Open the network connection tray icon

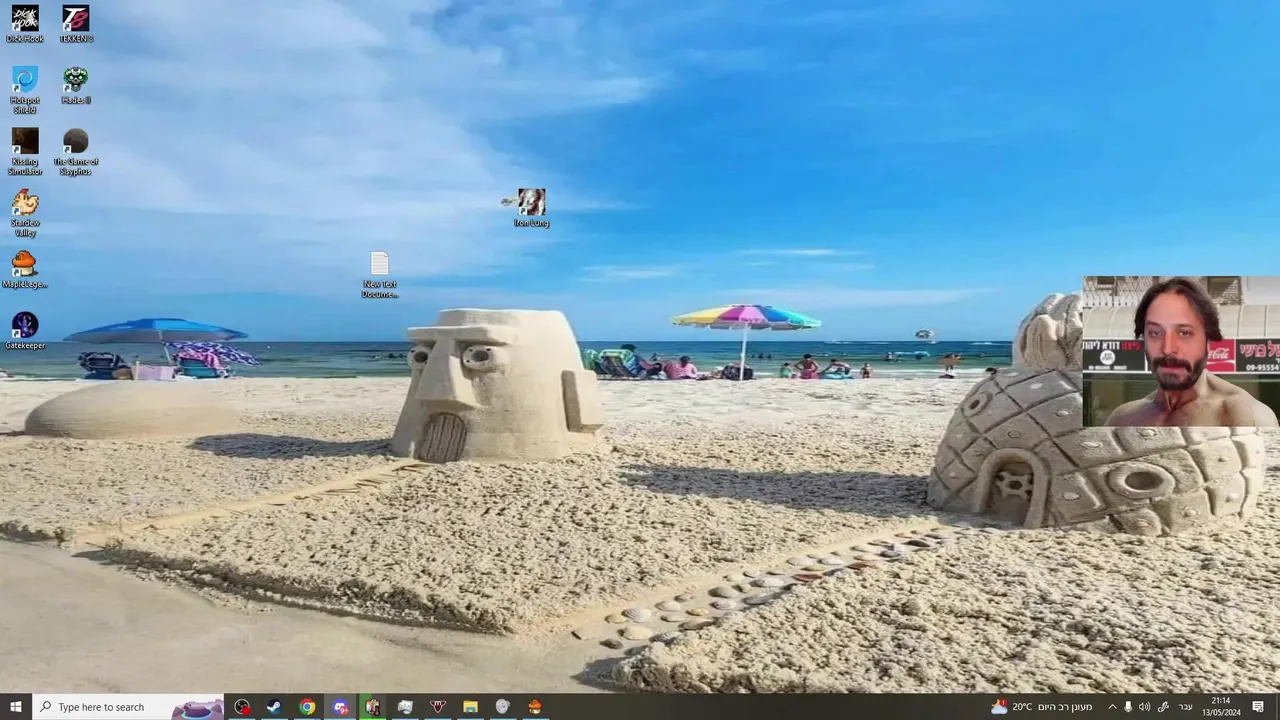1163,707
